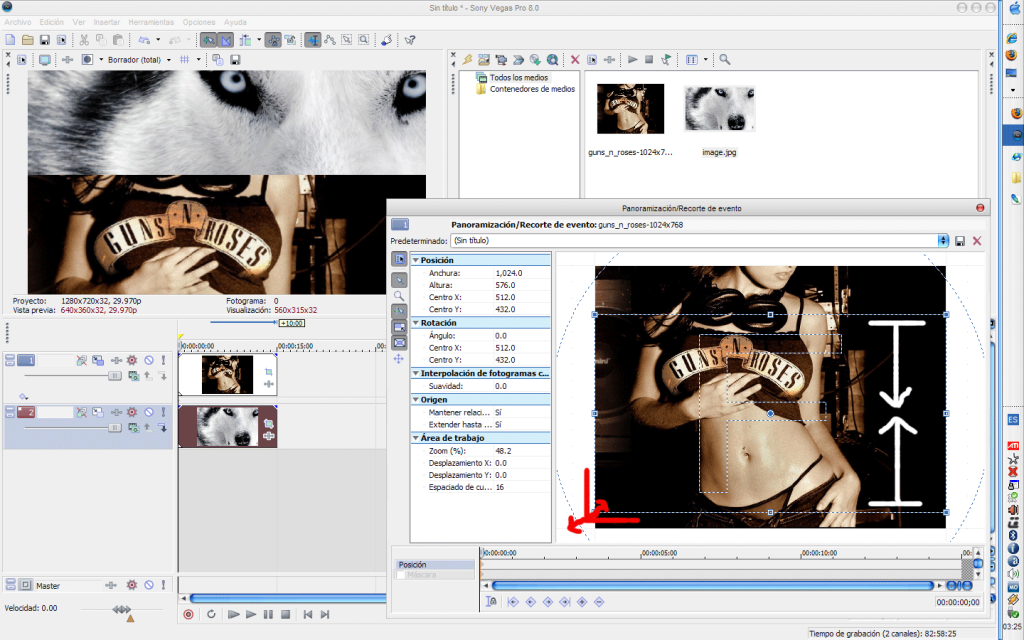Screen dimensions: 1024x640
Task: Open the Predeterminado preset dropdown
Action: coord(942,241)
